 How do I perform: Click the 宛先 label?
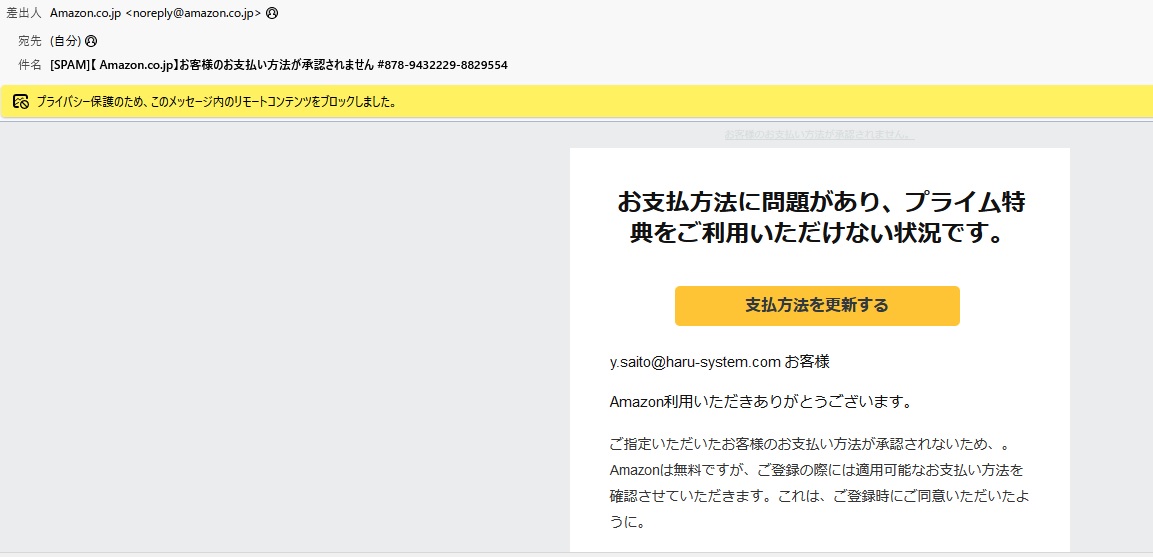point(30,41)
